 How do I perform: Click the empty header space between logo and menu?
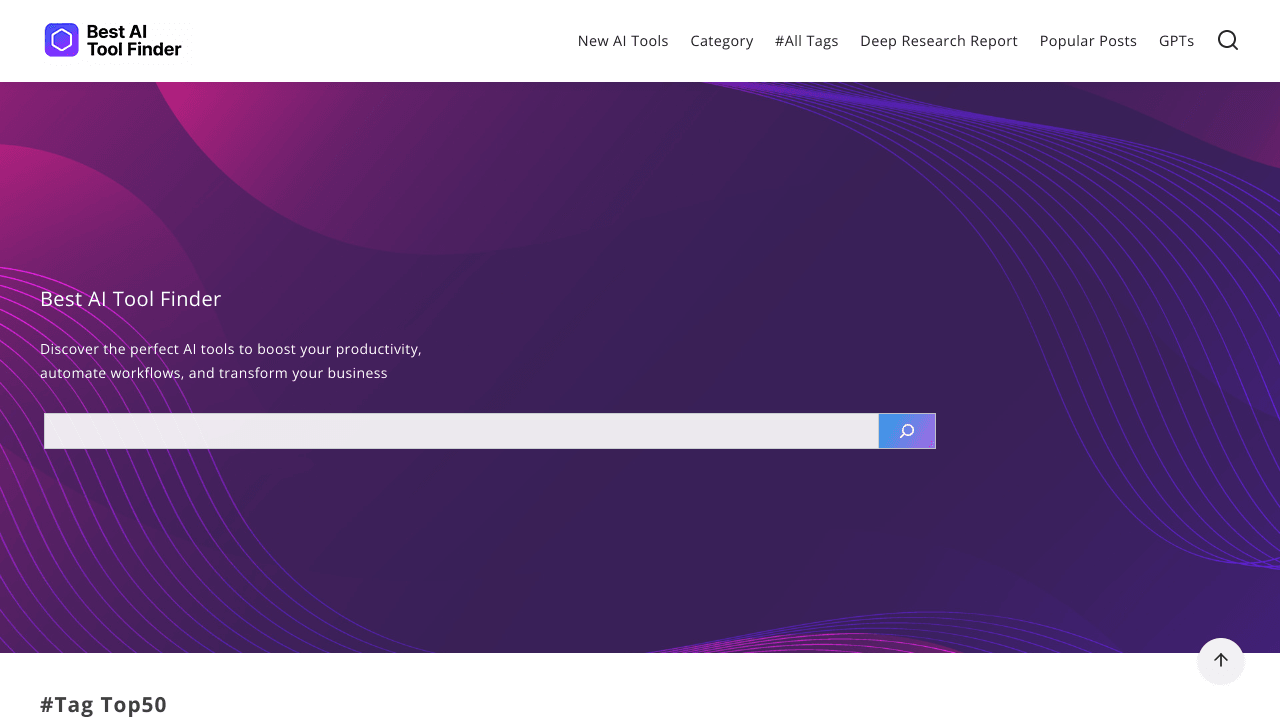point(380,40)
